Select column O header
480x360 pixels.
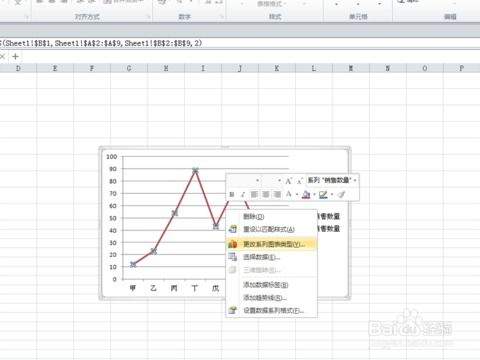[x=425, y=68]
